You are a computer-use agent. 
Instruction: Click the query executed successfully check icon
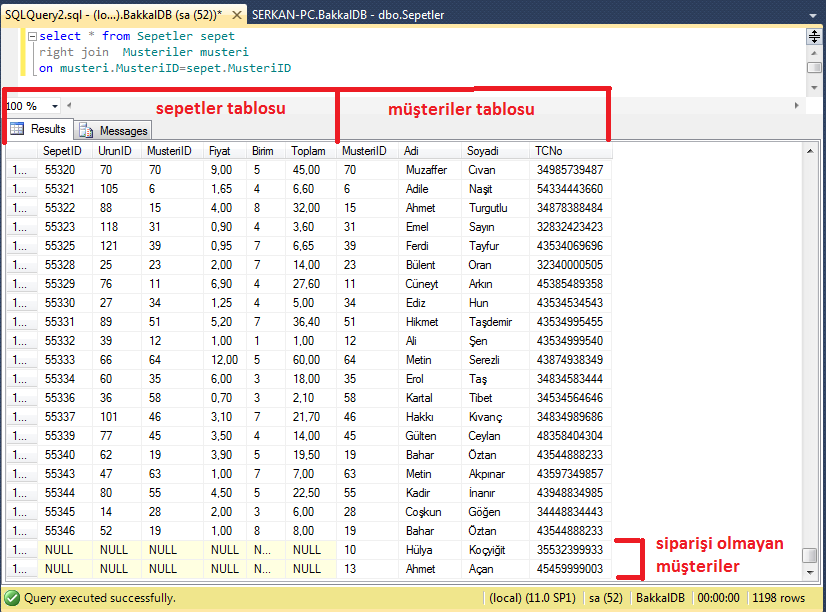tap(12, 598)
